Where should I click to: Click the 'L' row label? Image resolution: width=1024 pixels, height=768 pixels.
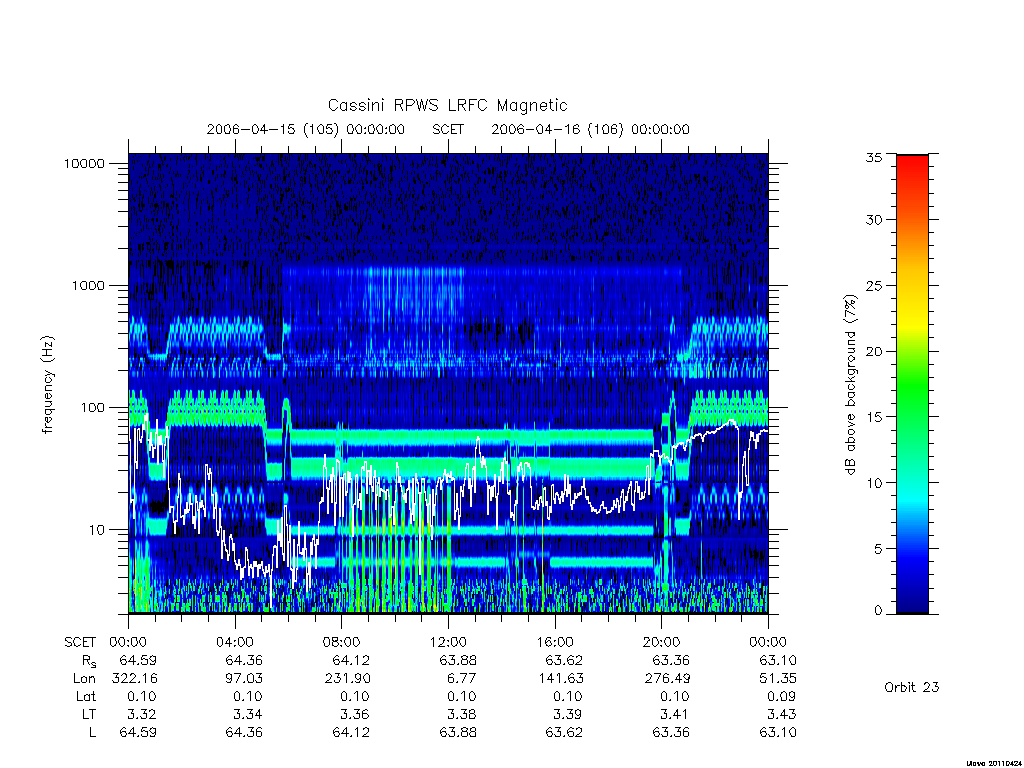pos(92,732)
